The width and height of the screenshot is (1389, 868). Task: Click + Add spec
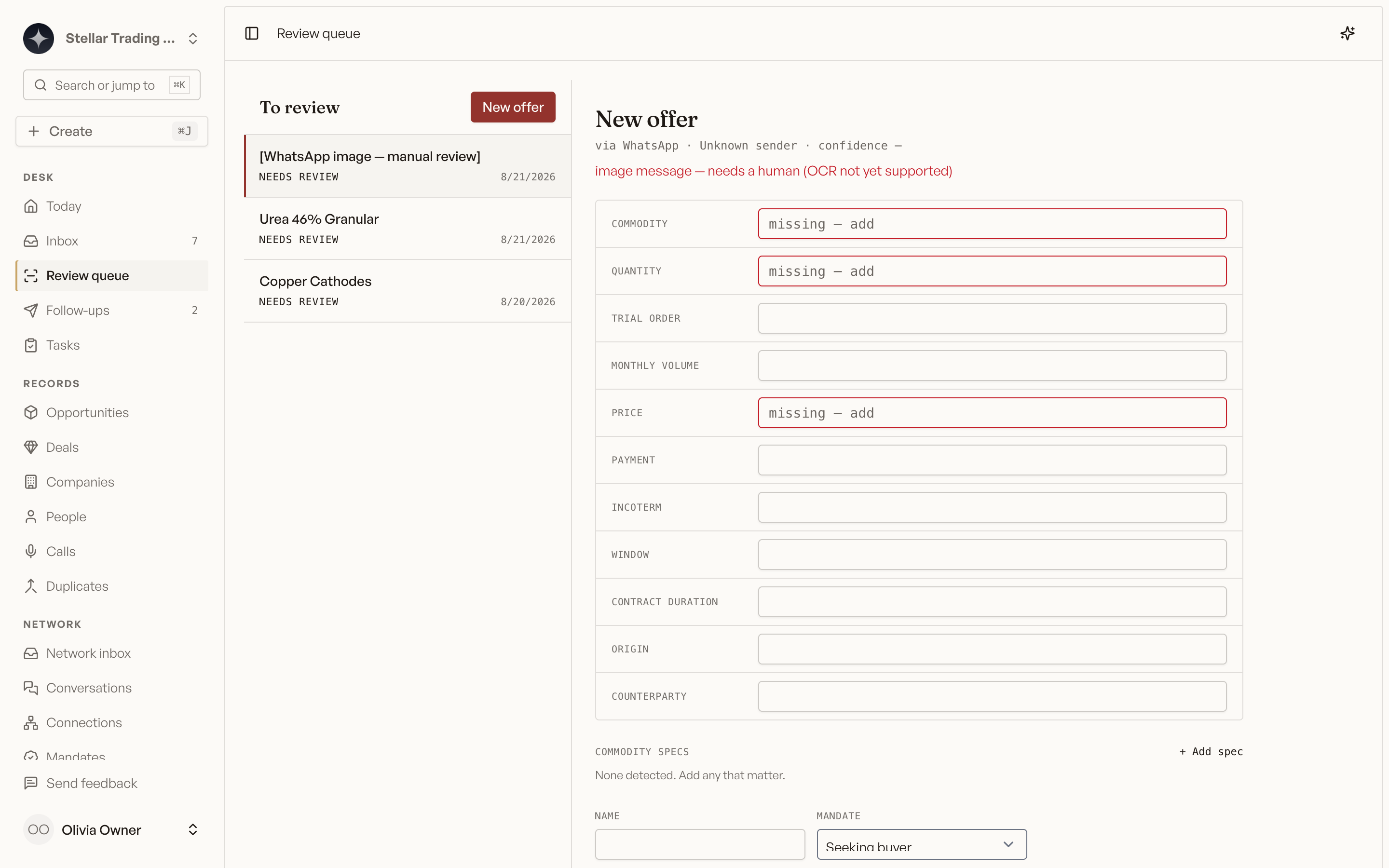(1211, 751)
